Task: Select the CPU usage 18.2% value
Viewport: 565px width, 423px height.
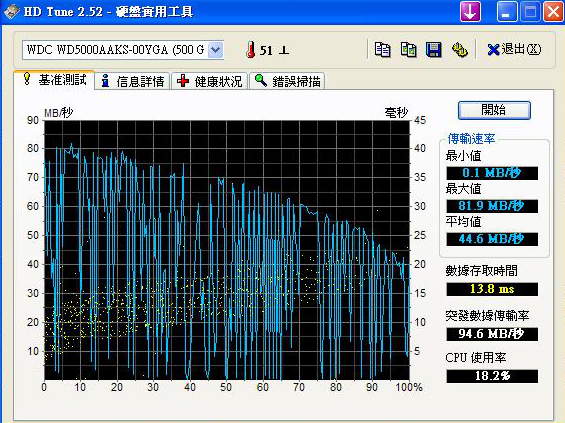Action: click(x=492, y=376)
